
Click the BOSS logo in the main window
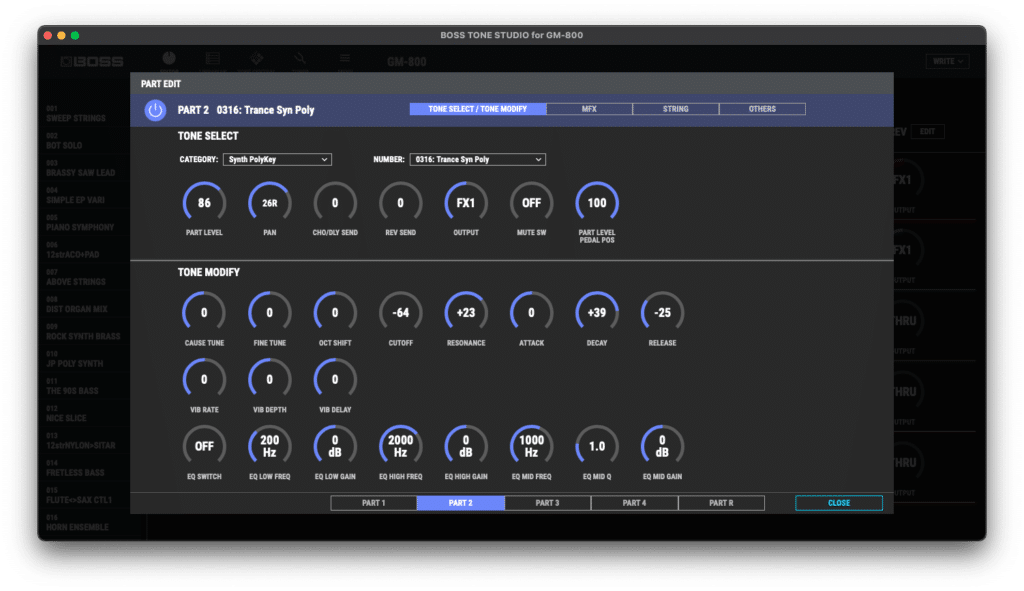[92, 61]
